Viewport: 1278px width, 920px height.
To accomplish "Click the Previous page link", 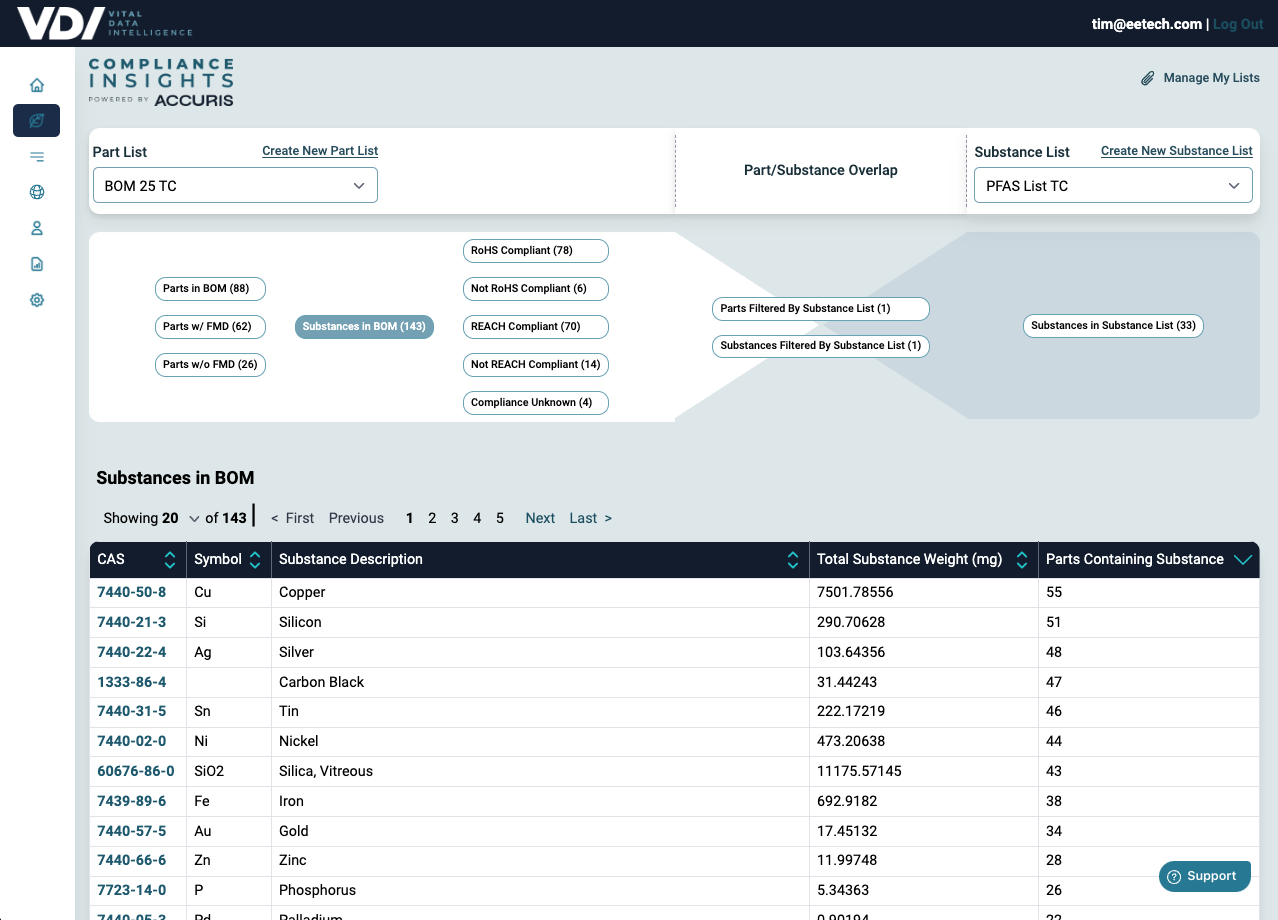I will [356, 518].
